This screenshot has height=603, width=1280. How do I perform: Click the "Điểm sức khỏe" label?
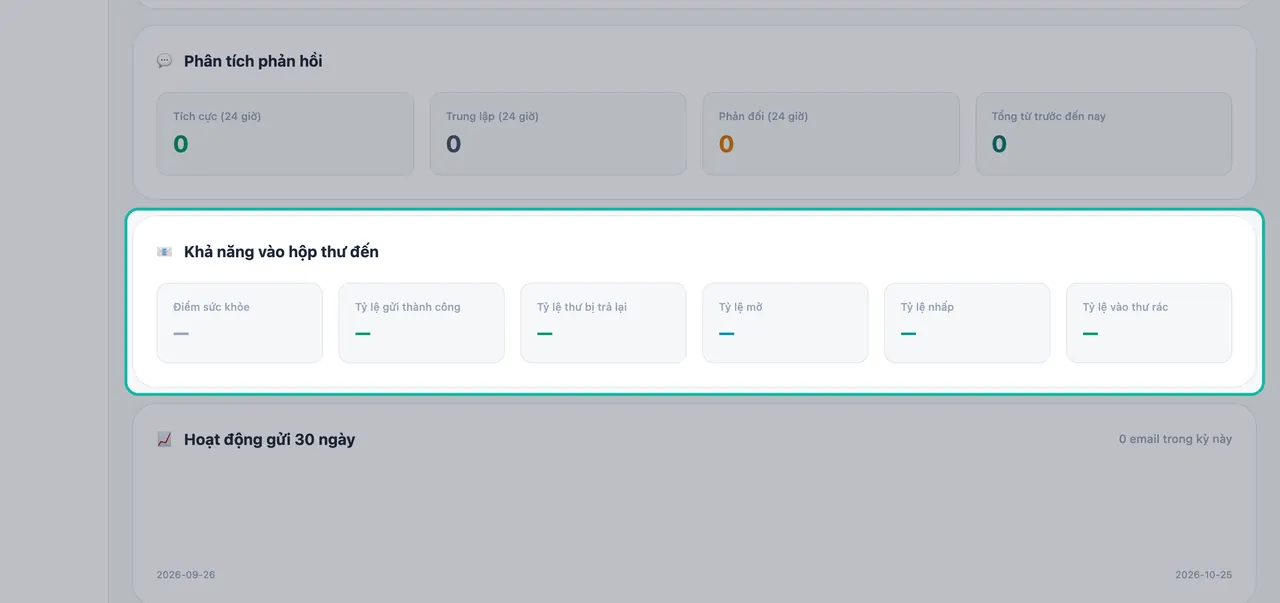pyautogui.click(x=211, y=307)
